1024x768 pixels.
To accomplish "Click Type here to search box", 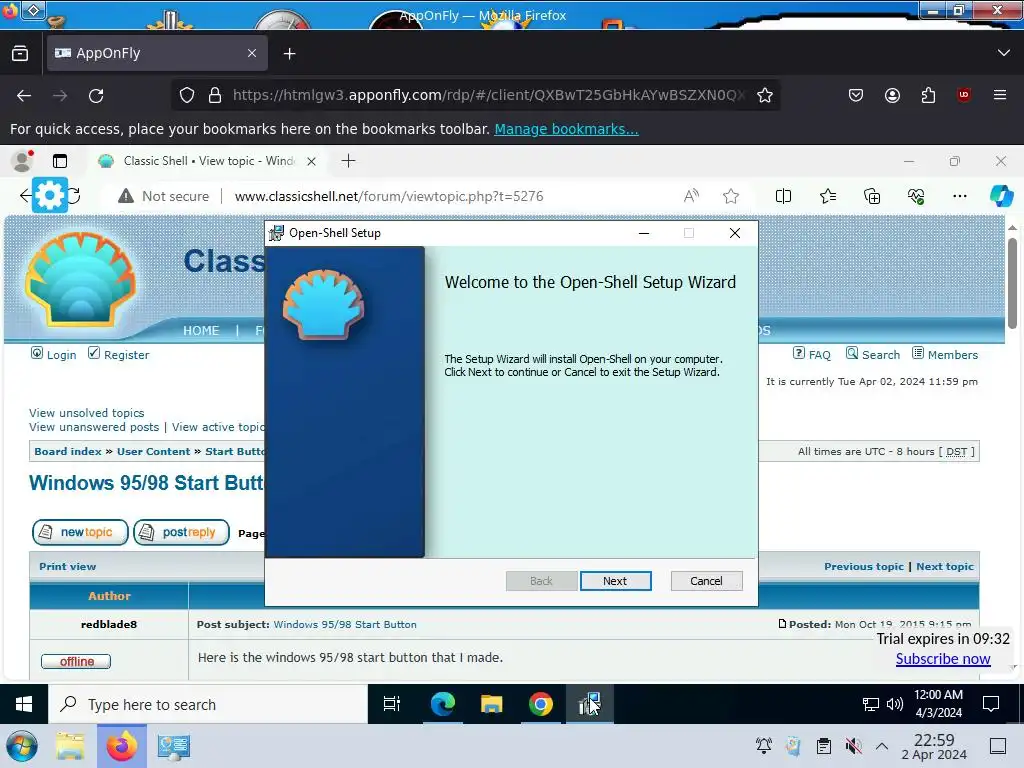I will [208, 705].
